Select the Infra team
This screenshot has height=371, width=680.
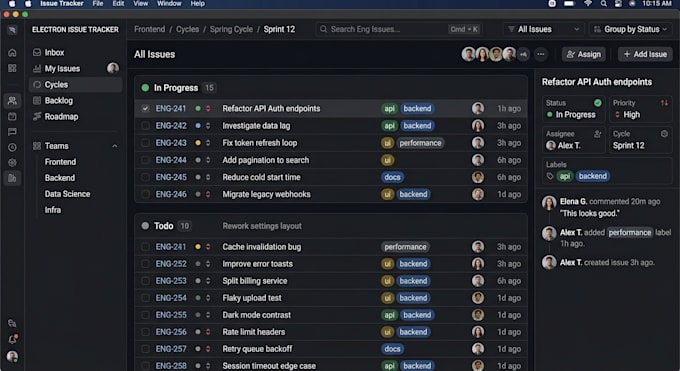click(53, 210)
